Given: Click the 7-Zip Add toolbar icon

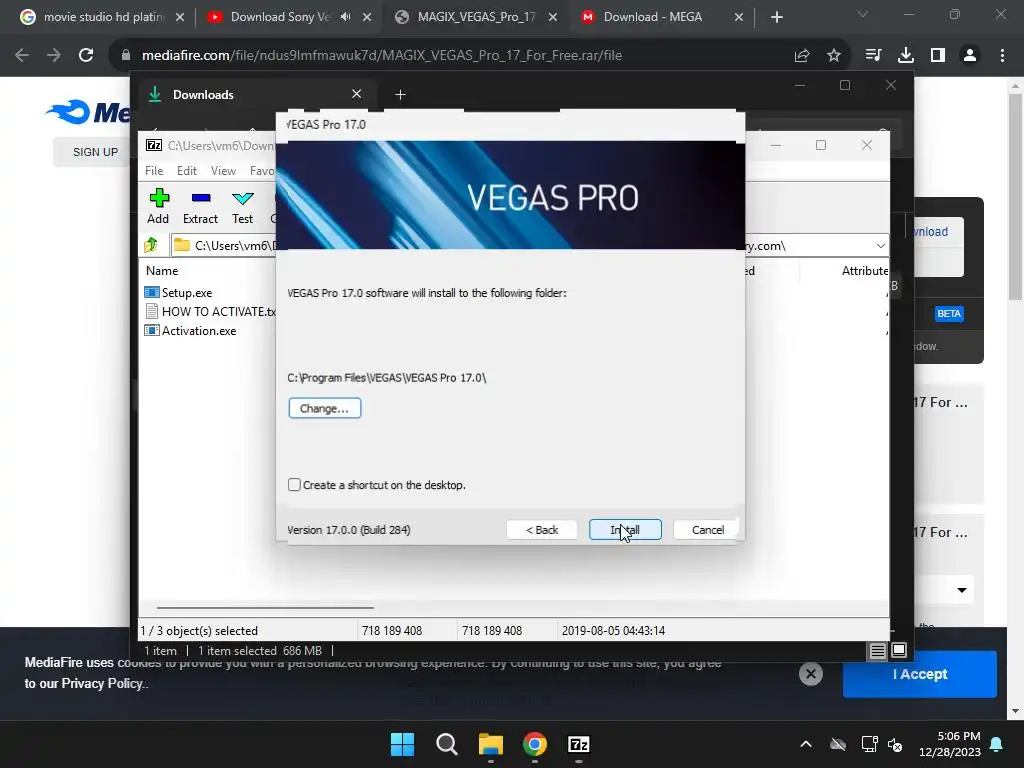Looking at the screenshot, I should point(158,206).
